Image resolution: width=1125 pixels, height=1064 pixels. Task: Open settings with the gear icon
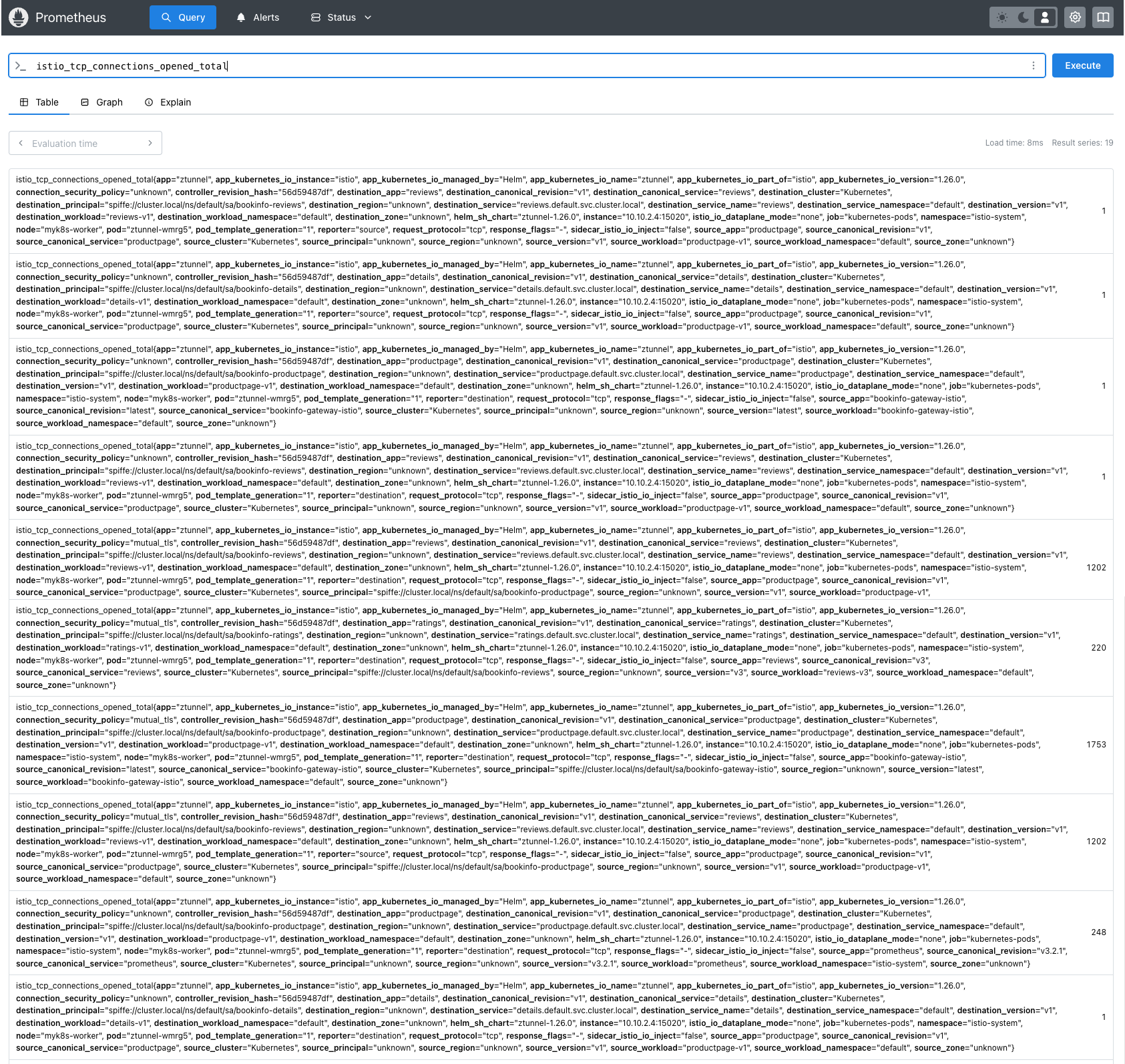coord(1075,17)
